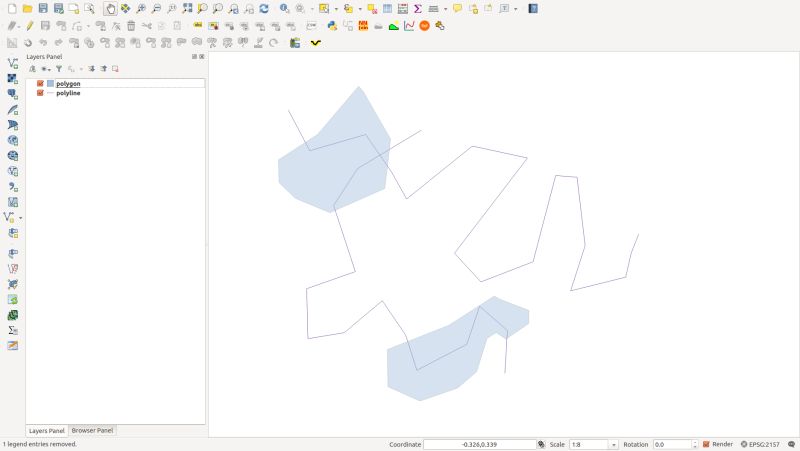
Task: Save the current project
Action: coord(43,9)
